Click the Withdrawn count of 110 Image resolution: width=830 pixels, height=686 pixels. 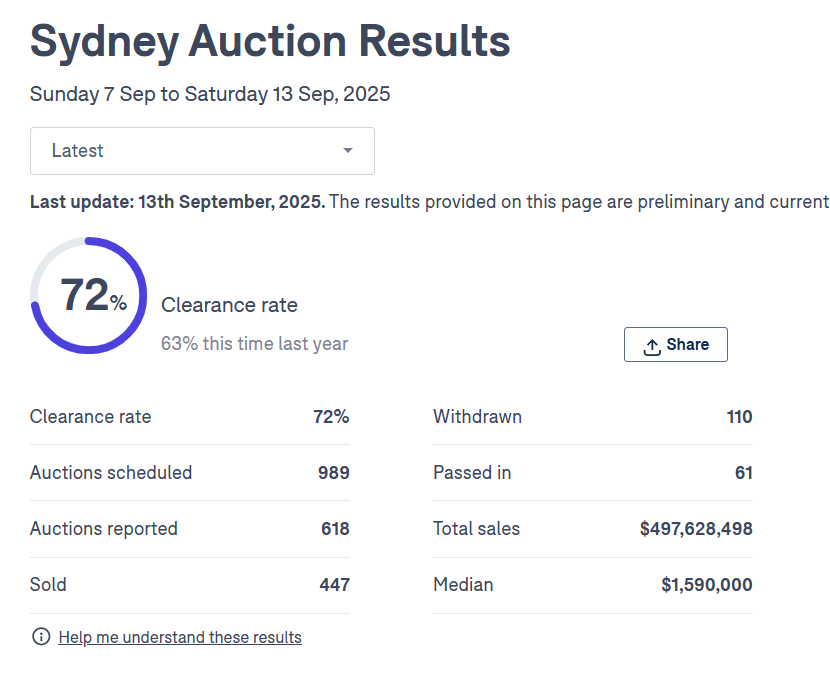click(739, 417)
